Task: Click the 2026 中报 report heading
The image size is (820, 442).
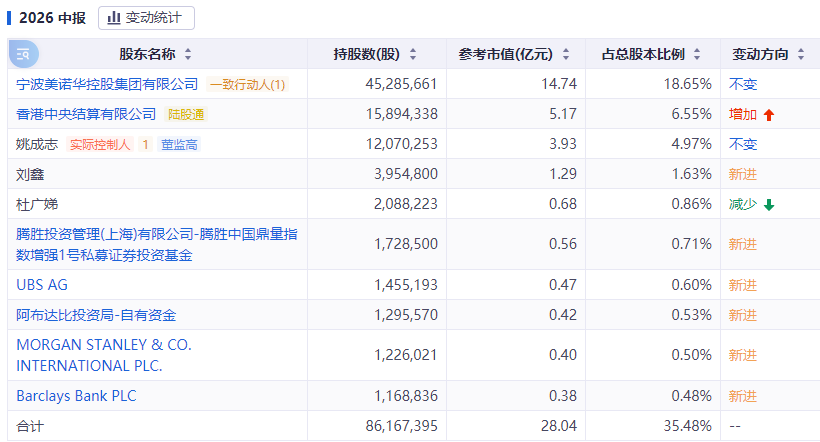Action: [x=52, y=18]
